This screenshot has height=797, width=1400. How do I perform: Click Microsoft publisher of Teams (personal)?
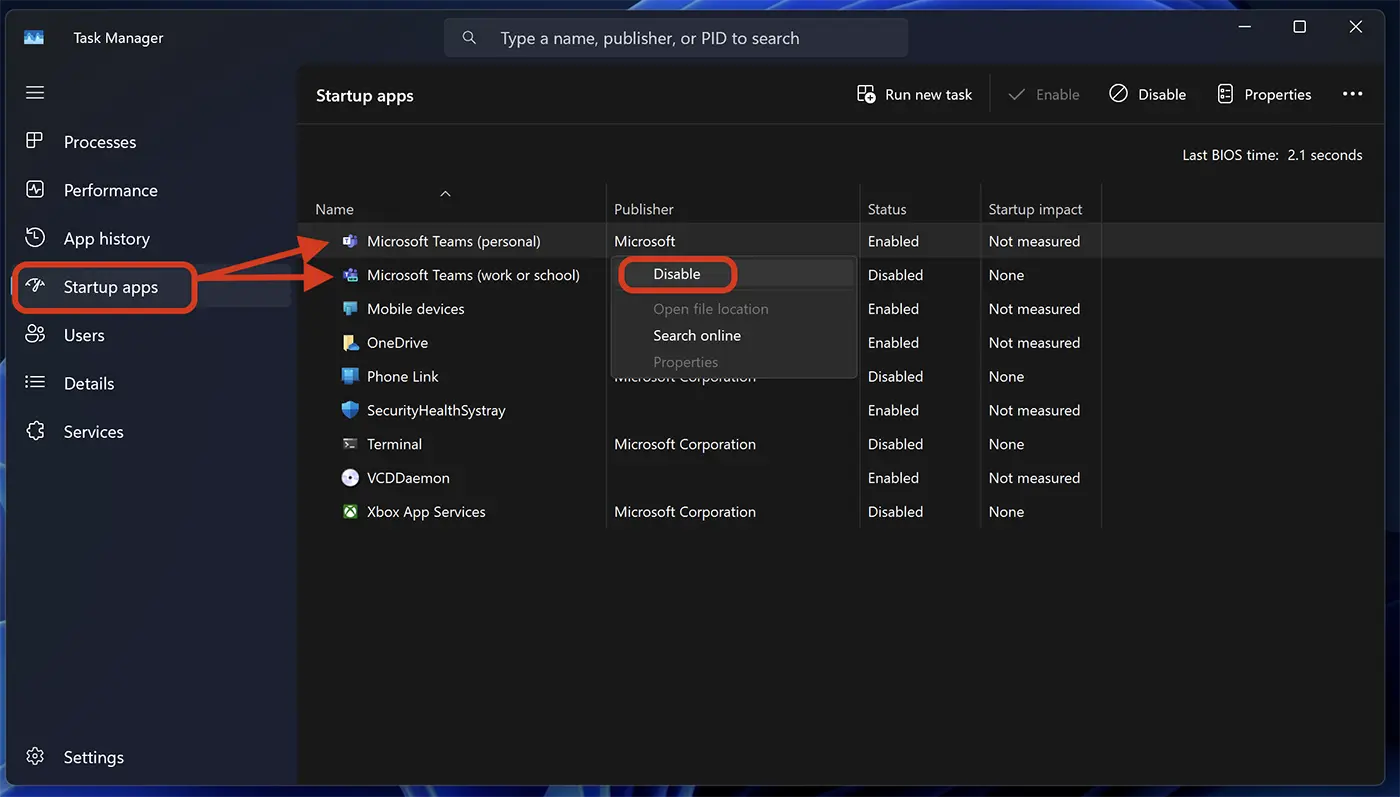(645, 241)
